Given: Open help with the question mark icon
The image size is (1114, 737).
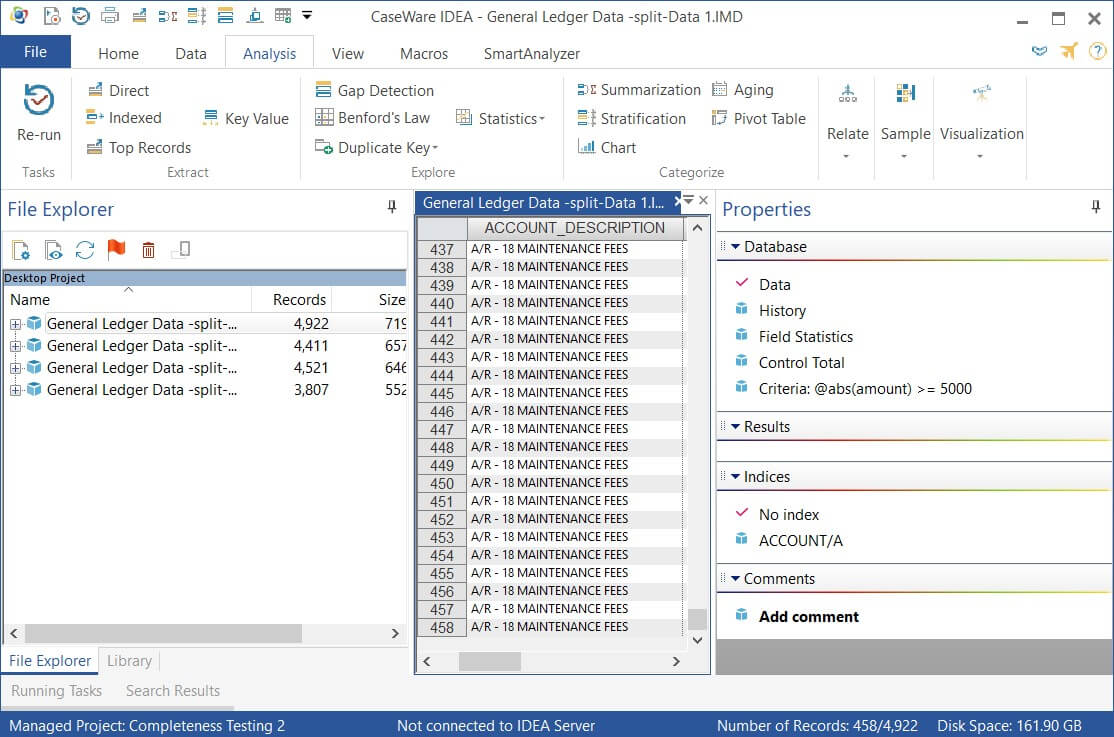Looking at the screenshot, I should coord(1098,51).
